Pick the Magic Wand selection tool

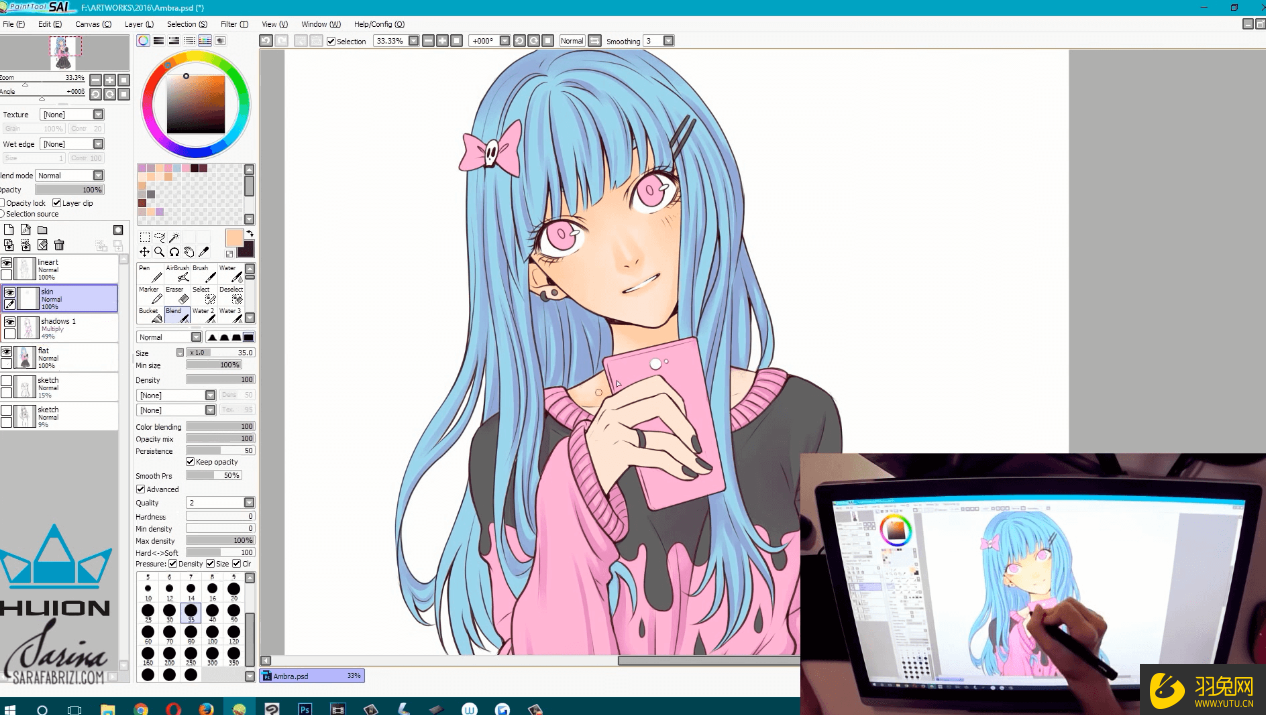coord(174,238)
